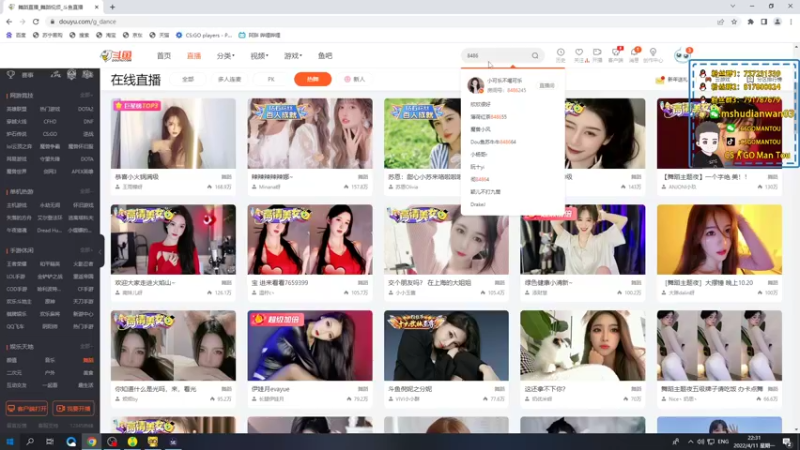800x450 pixels.
Task: Open the 客户端 client download icon
Action: point(616,55)
